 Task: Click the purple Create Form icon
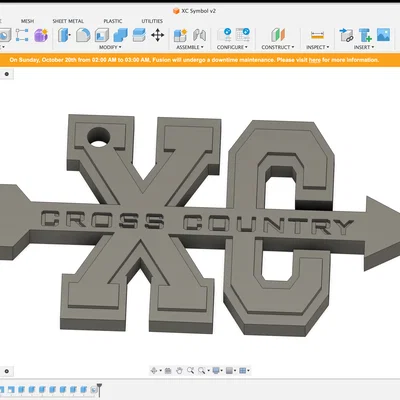(41, 35)
